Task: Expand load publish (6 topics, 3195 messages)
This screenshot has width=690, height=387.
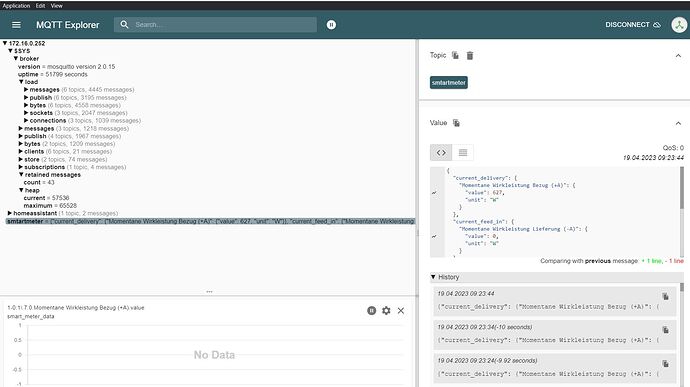Action: [26, 97]
